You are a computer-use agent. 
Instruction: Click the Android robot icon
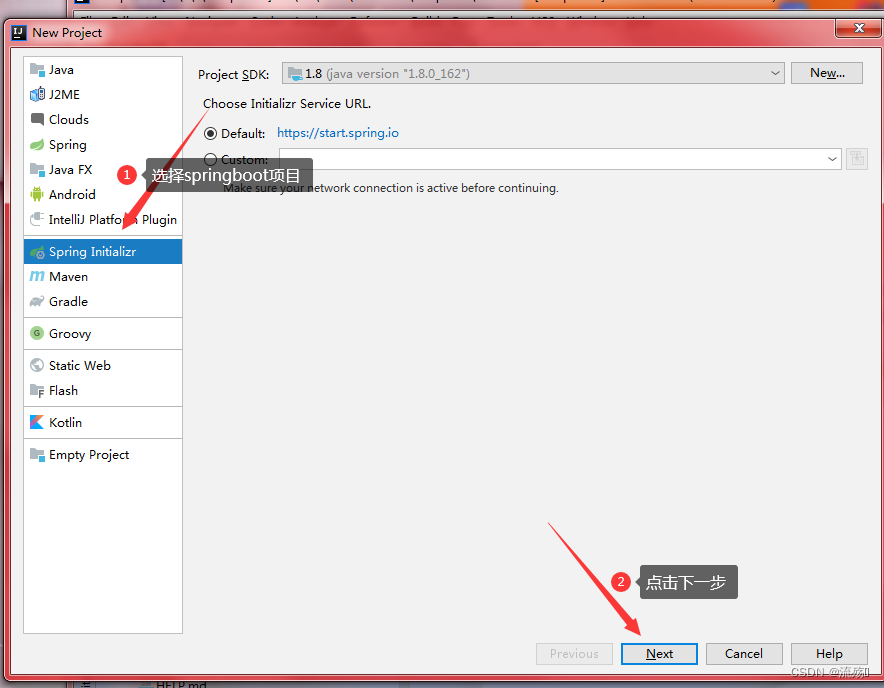[x=37, y=195]
